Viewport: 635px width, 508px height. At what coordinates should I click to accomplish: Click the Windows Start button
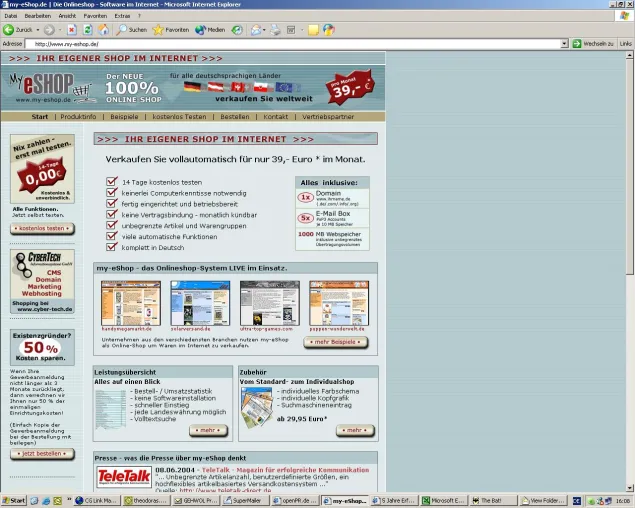click(x=13, y=501)
